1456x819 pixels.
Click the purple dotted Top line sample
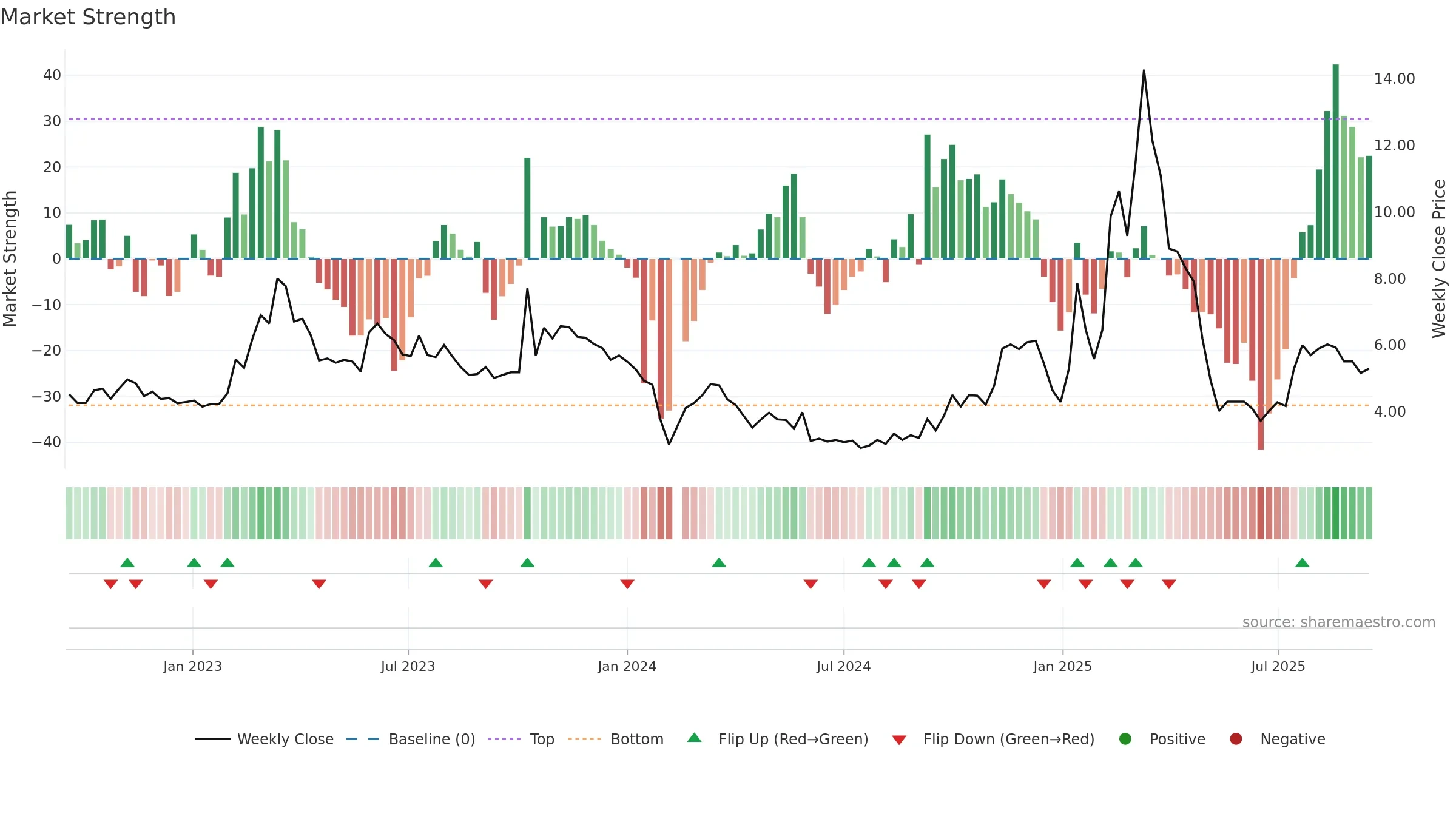(504, 739)
